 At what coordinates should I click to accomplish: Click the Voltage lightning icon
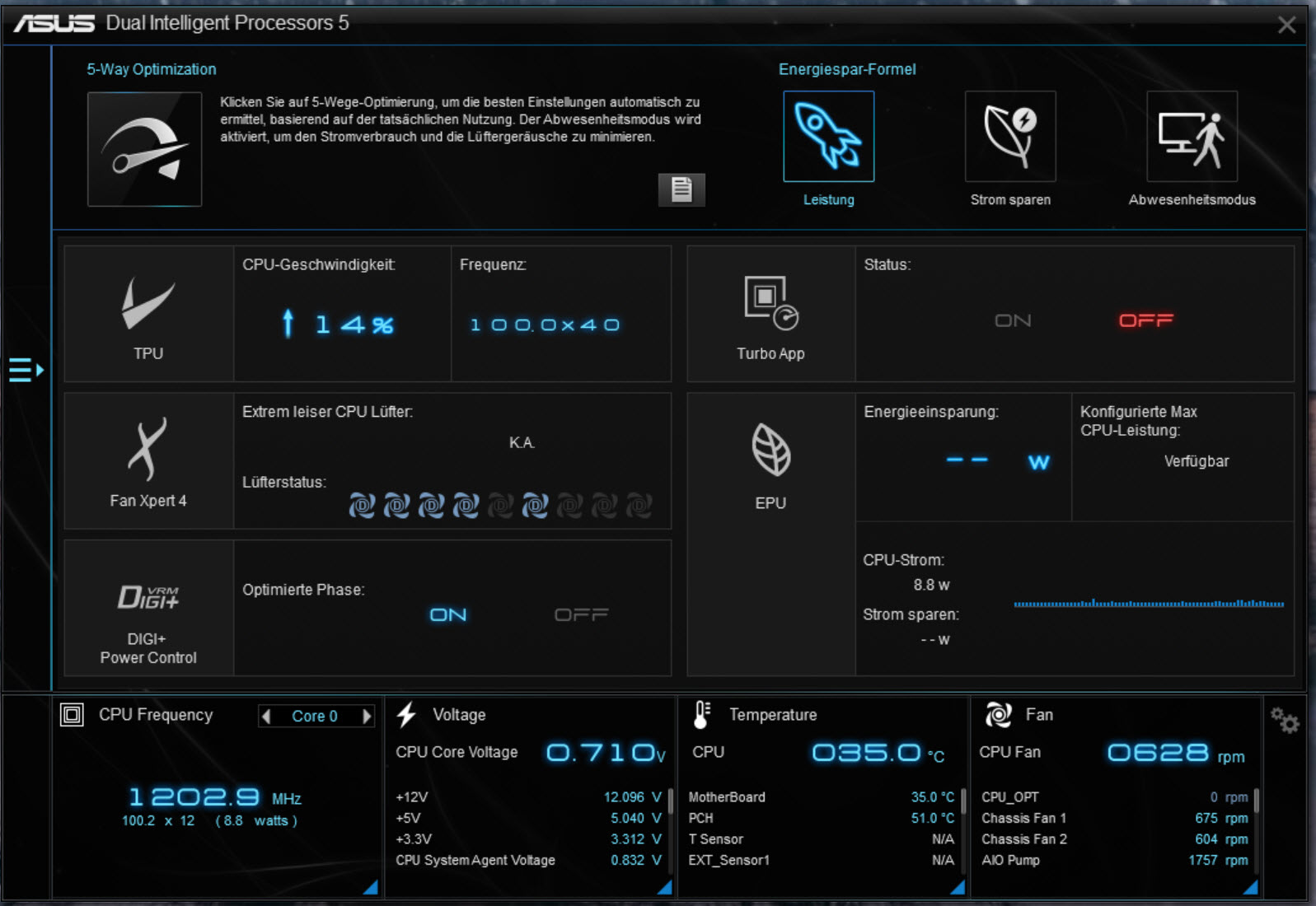pyautogui.click(x=406, y=715)
